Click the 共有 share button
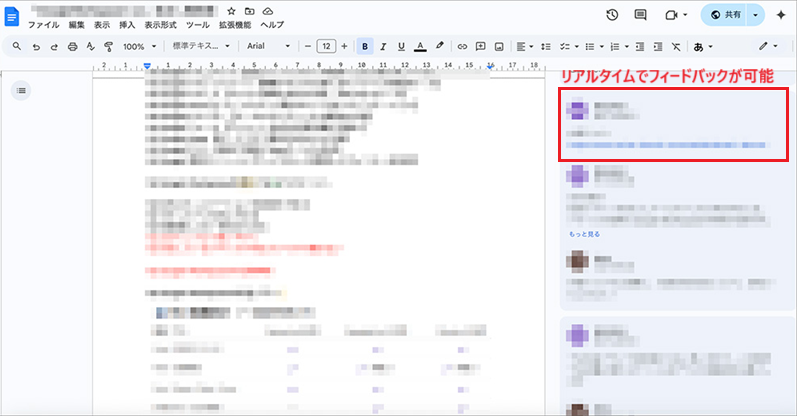 click(x=725, y=15)
